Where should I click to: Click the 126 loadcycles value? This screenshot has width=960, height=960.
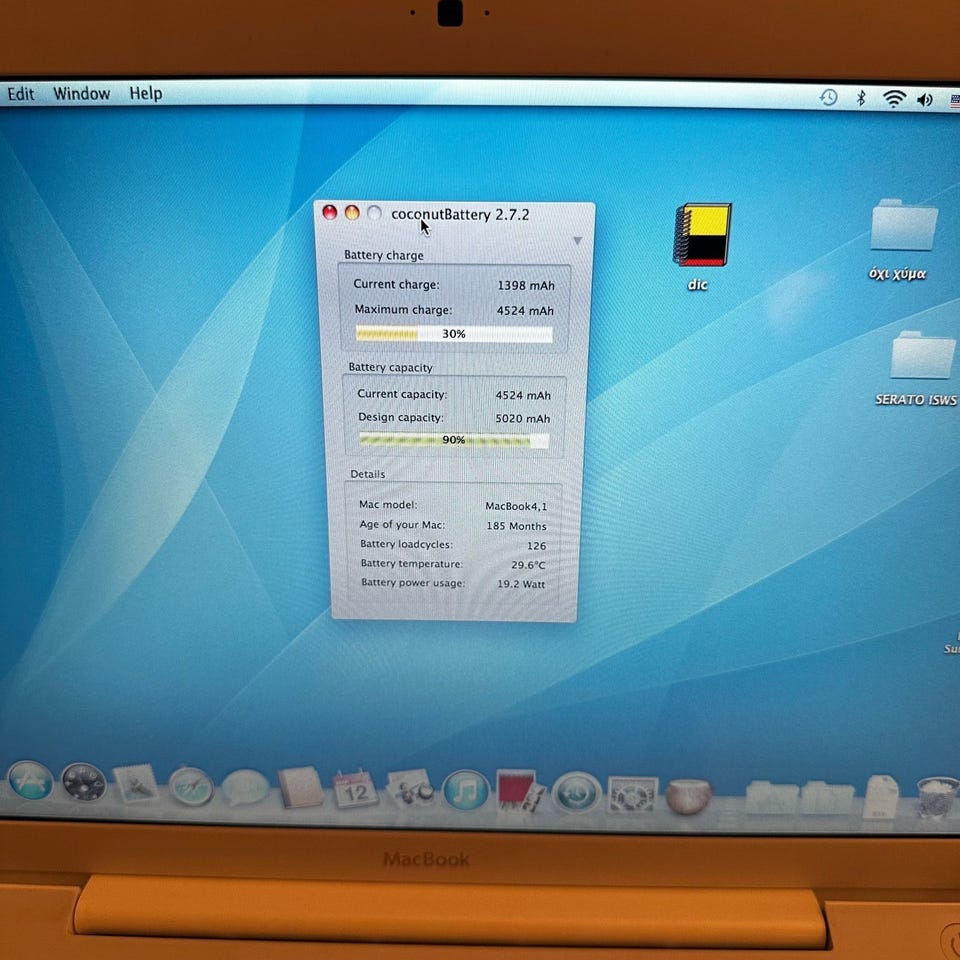coord(536,546)
